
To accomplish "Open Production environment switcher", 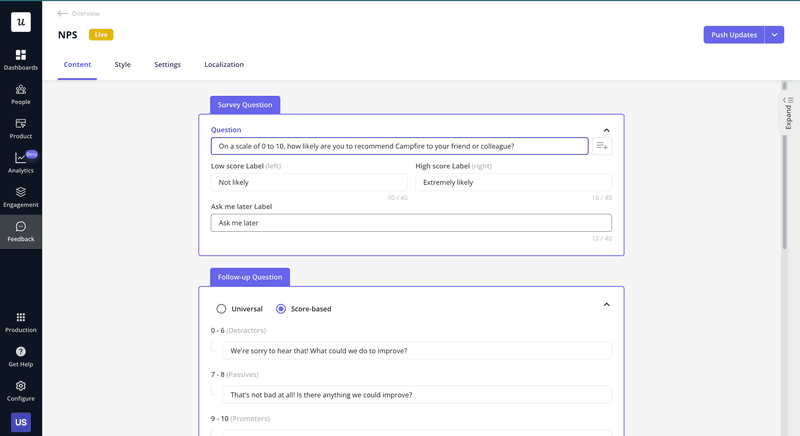I will 21,318.
